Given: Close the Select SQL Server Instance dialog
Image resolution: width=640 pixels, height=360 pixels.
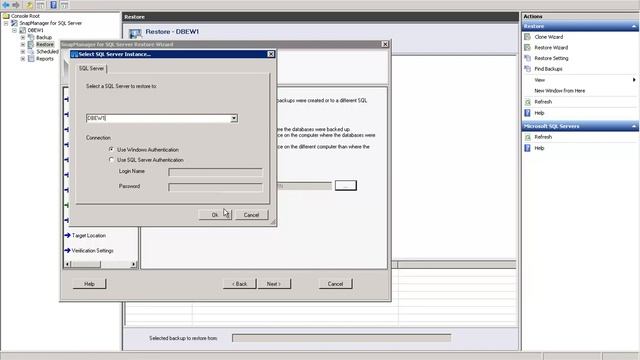Looking at the screenshot, I should 271,54.
